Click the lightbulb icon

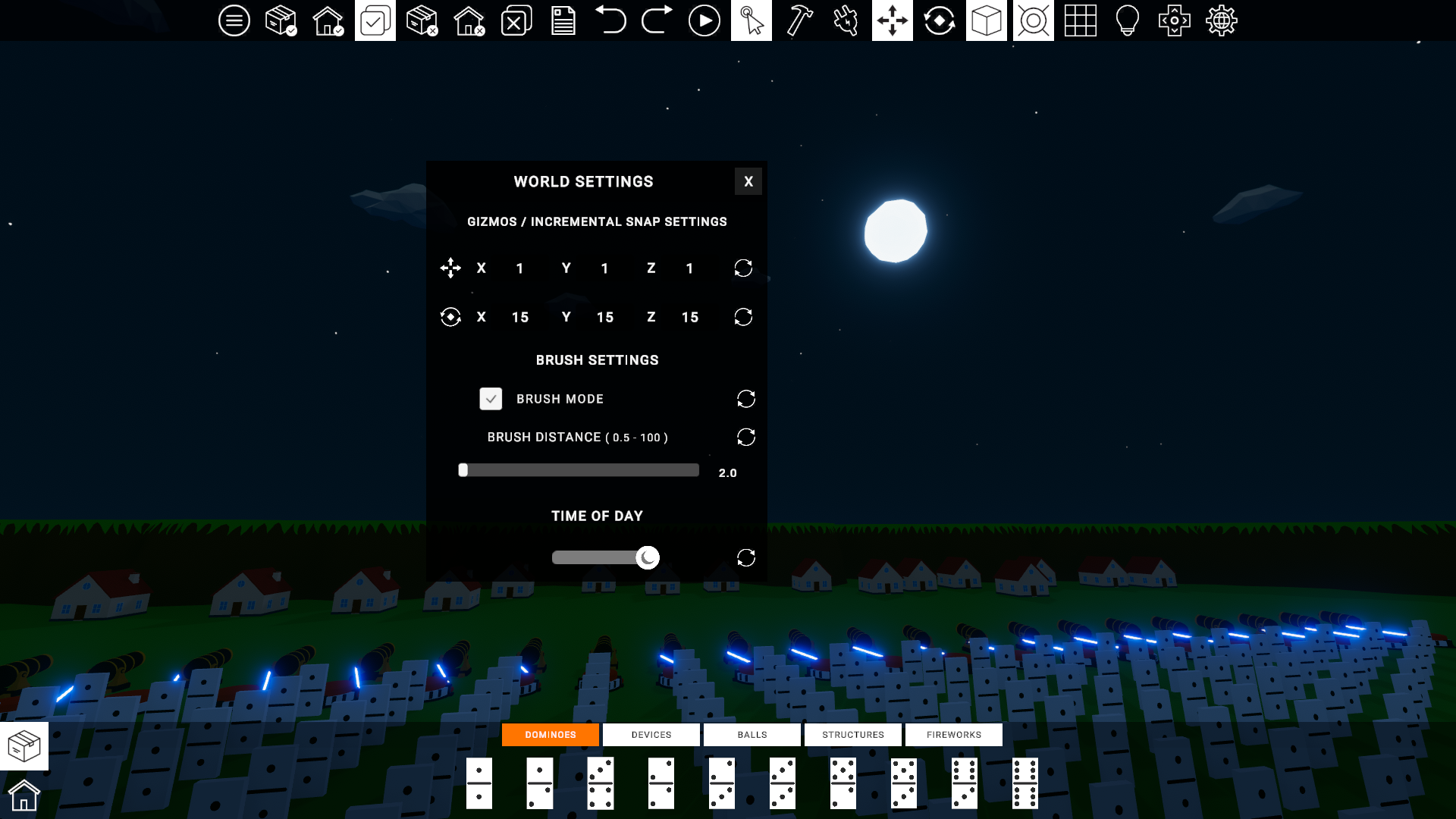click(x=1127, y=20)
